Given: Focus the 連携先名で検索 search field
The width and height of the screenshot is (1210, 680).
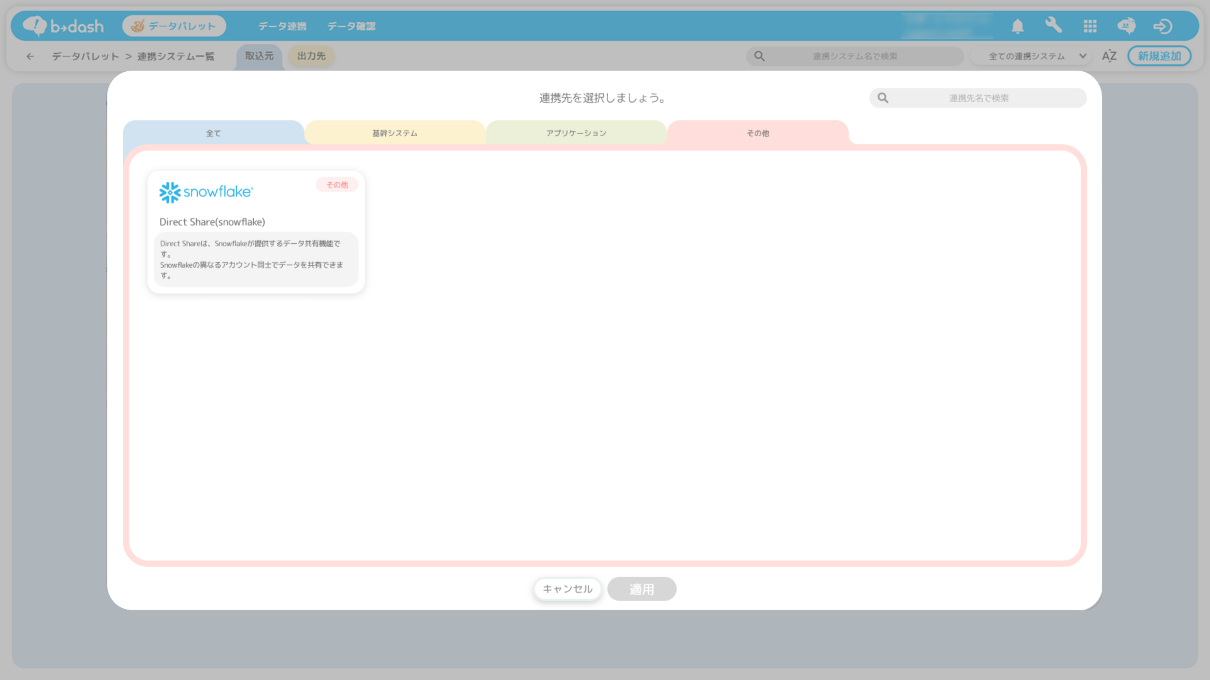Looking at the screenshot, I should point(978,98).
